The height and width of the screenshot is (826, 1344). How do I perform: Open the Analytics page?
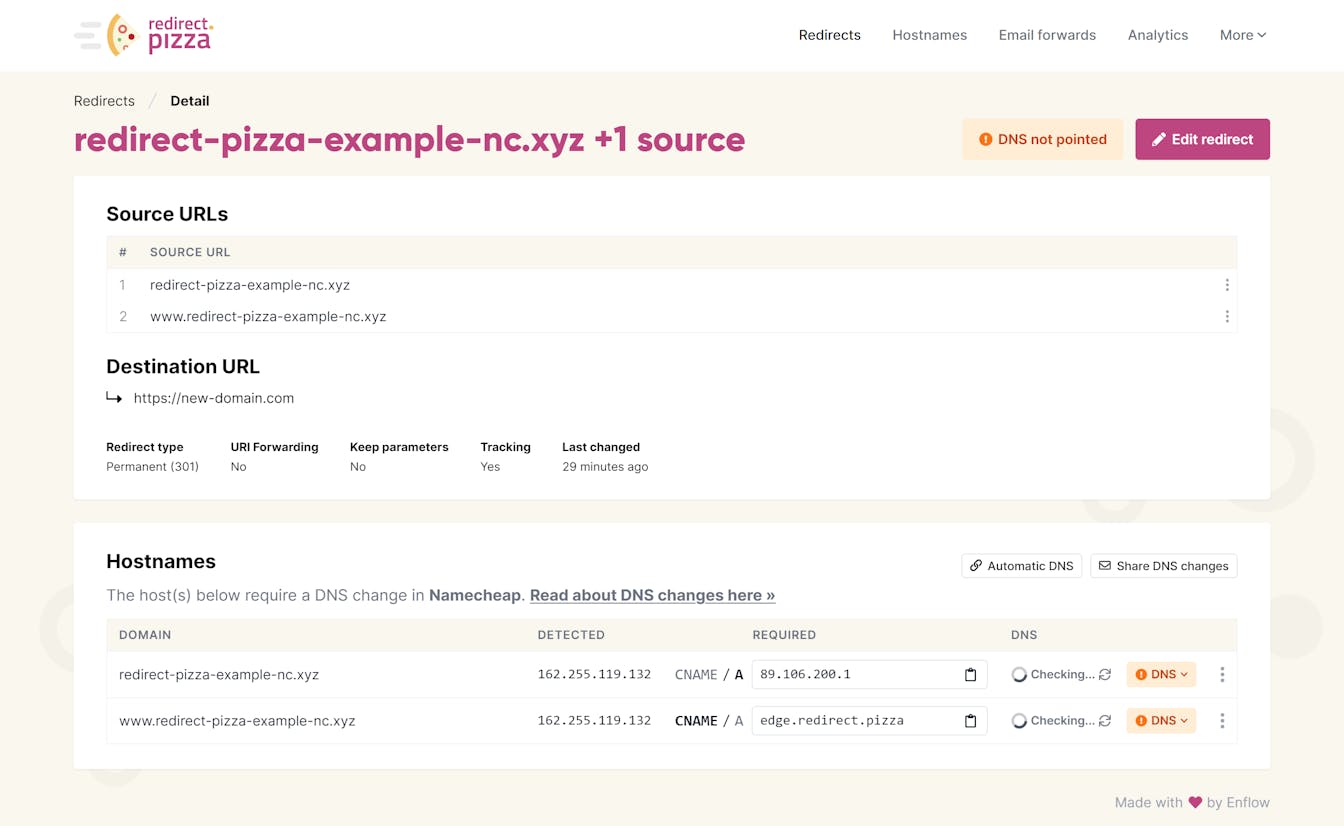(1157, 35)
